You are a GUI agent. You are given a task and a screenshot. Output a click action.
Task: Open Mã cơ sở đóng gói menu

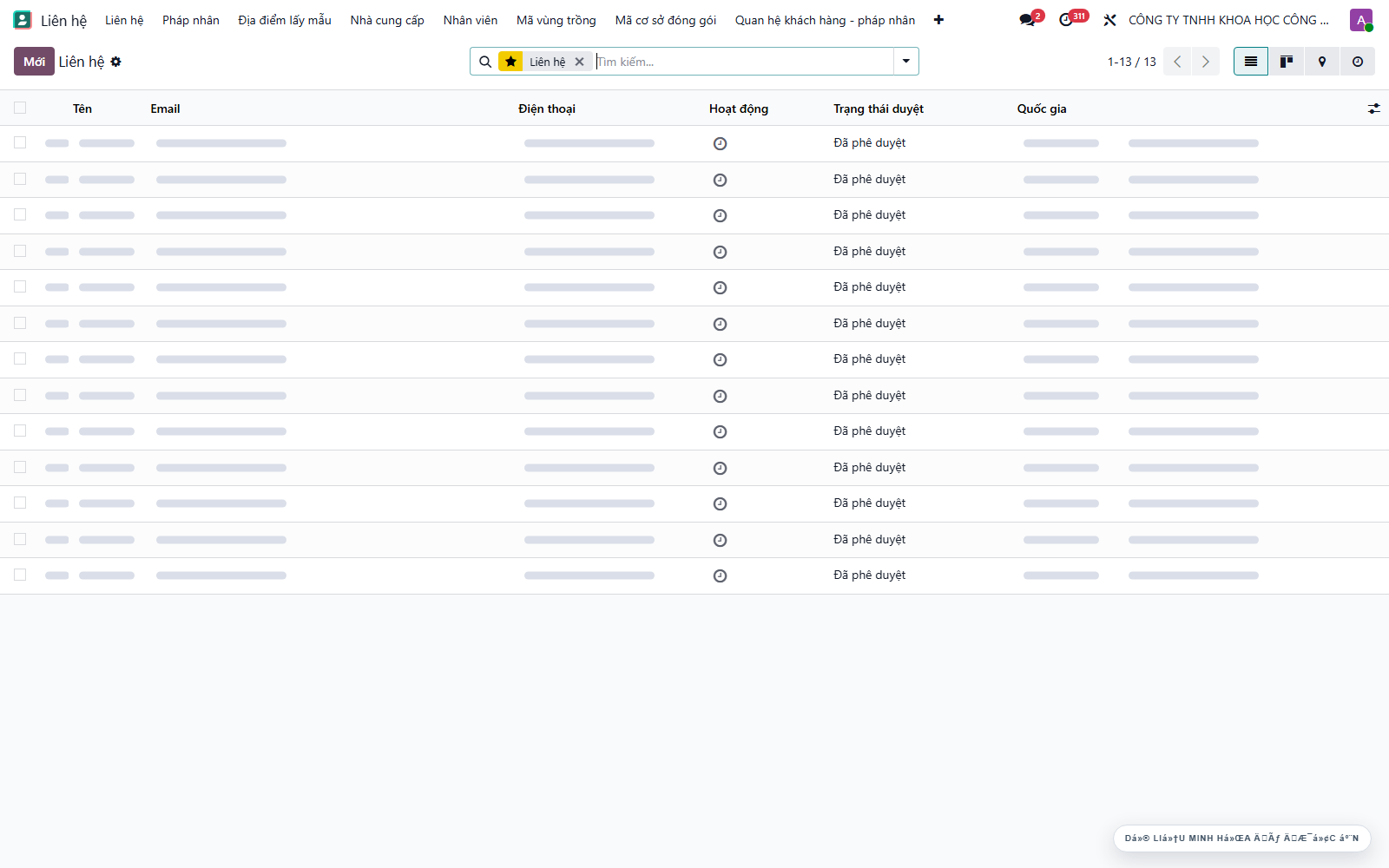pos(666,20)
